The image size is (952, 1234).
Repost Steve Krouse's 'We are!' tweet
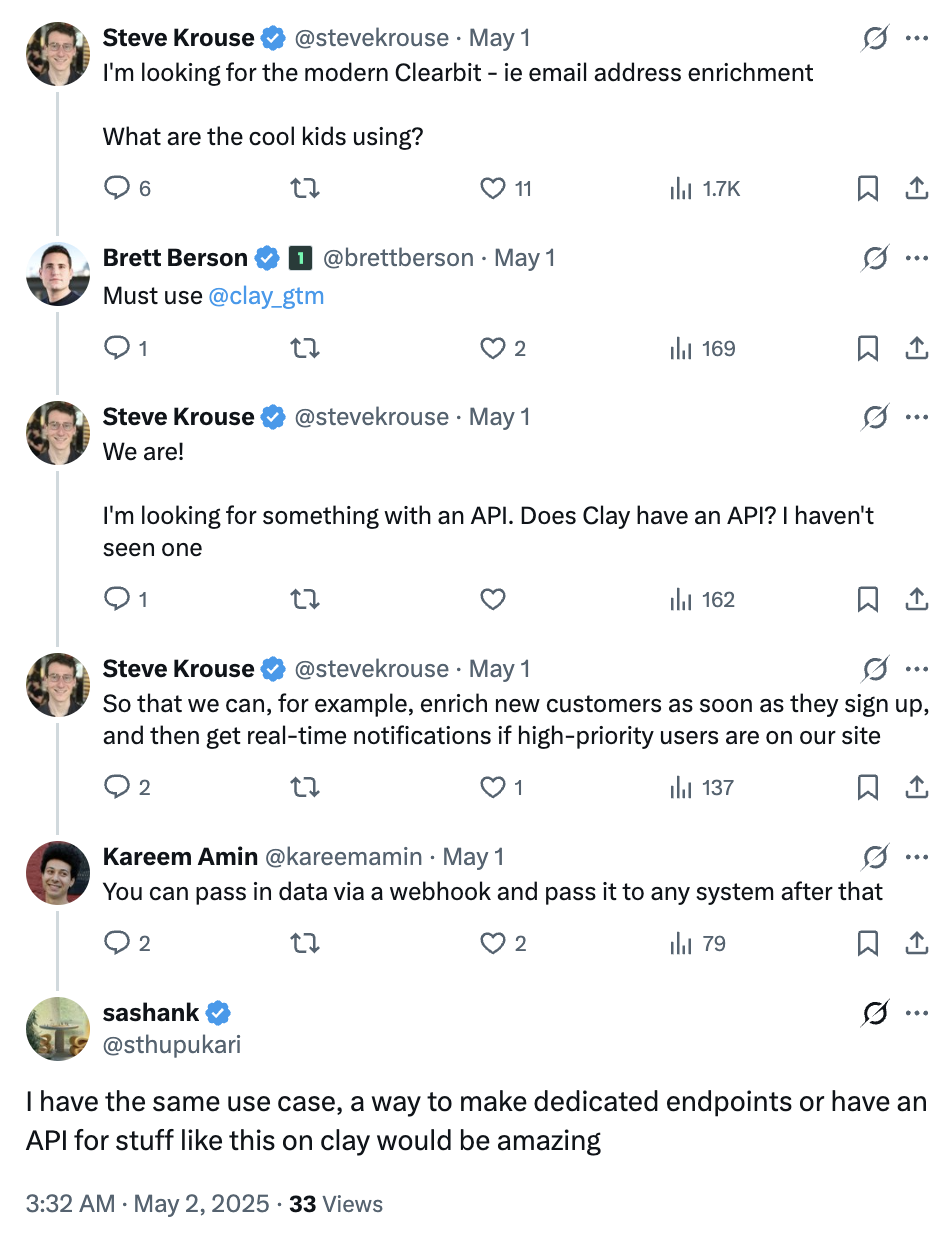pos(304,599)
